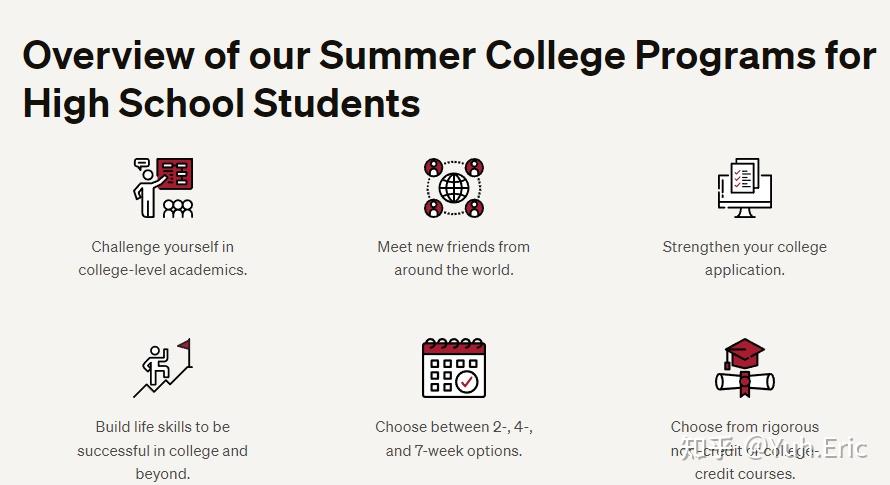Click "Choose from rigorous" credit courses text
The image size is (890, 485).
744,427
